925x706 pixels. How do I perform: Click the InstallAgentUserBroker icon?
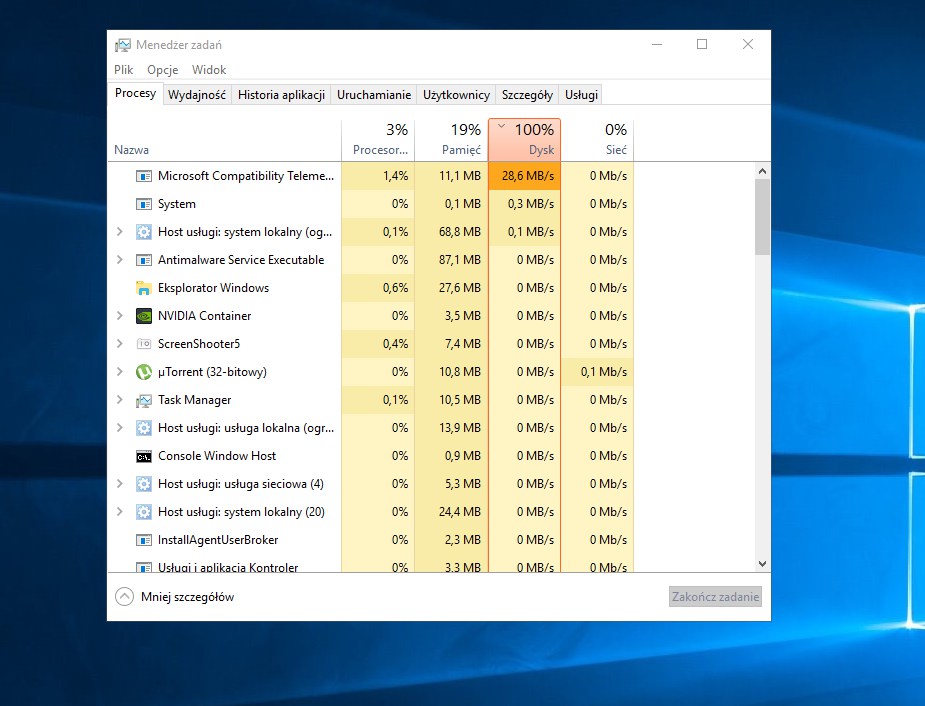point(143,540)
